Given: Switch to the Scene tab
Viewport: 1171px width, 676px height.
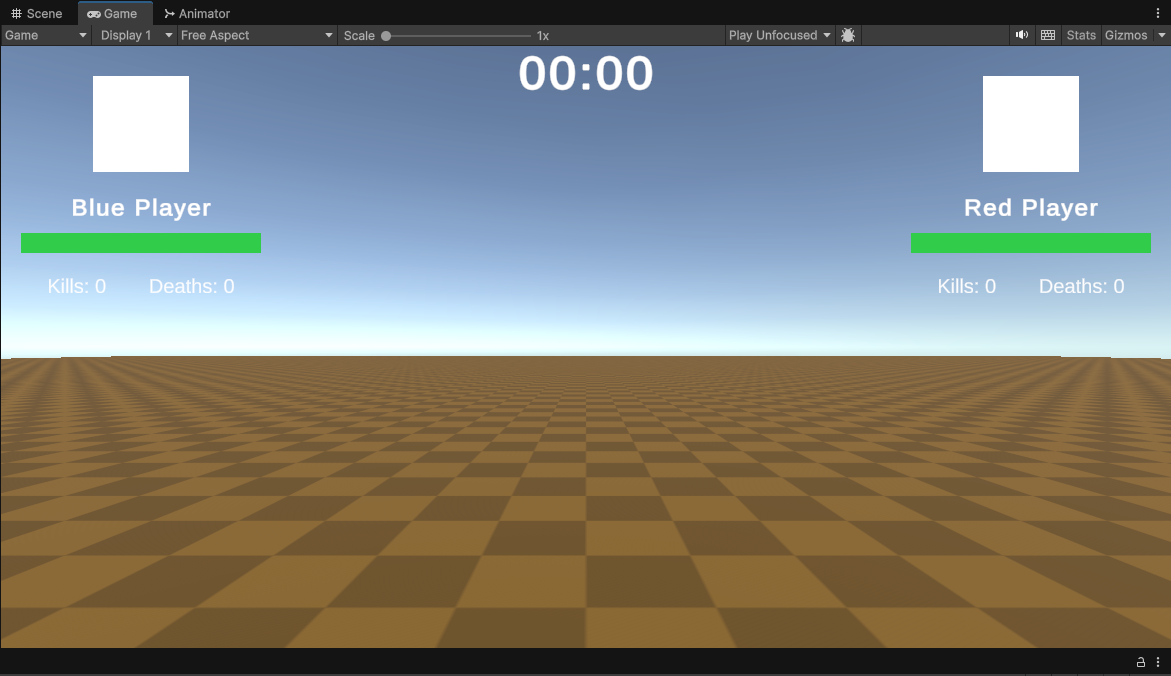Looking at the screenshot, I should point(37,13).
